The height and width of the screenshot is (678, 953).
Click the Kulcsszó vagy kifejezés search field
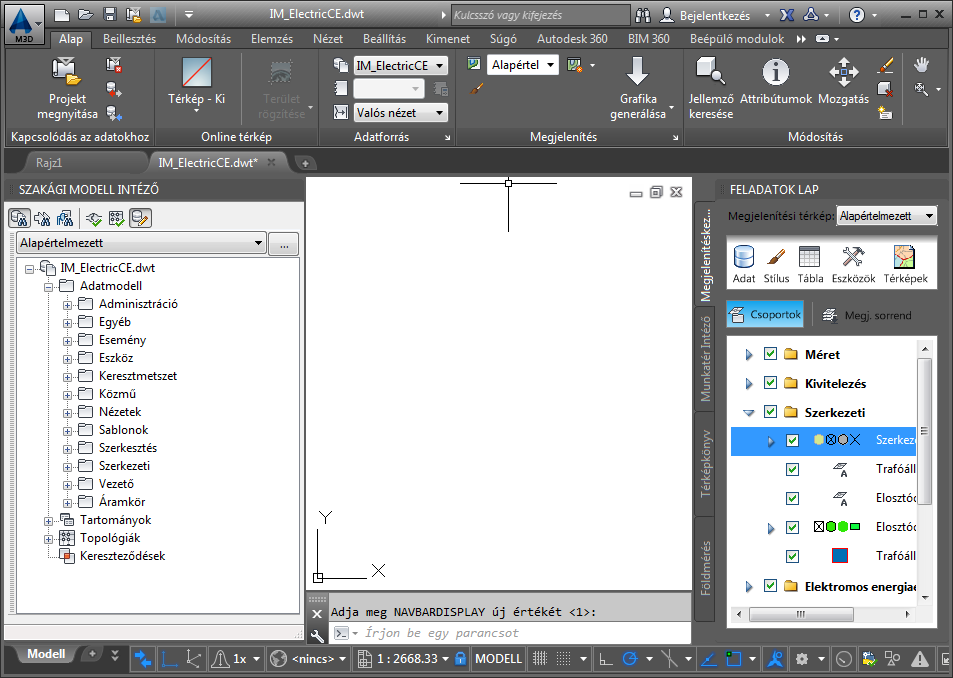coord(540,15)
